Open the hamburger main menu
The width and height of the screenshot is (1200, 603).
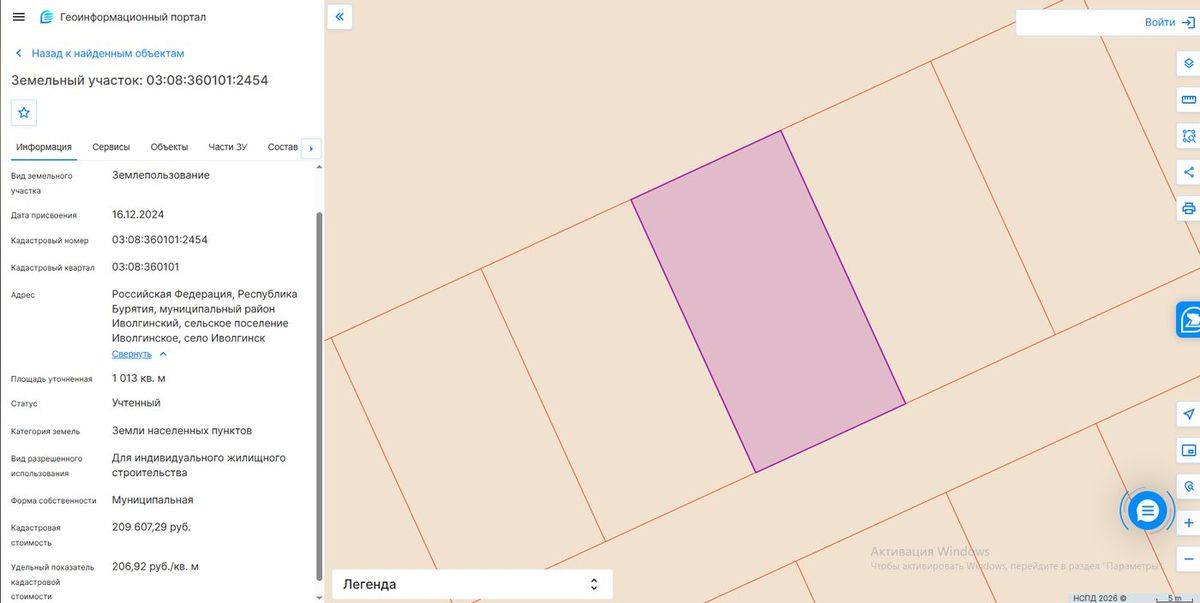(x=18, y=17)
